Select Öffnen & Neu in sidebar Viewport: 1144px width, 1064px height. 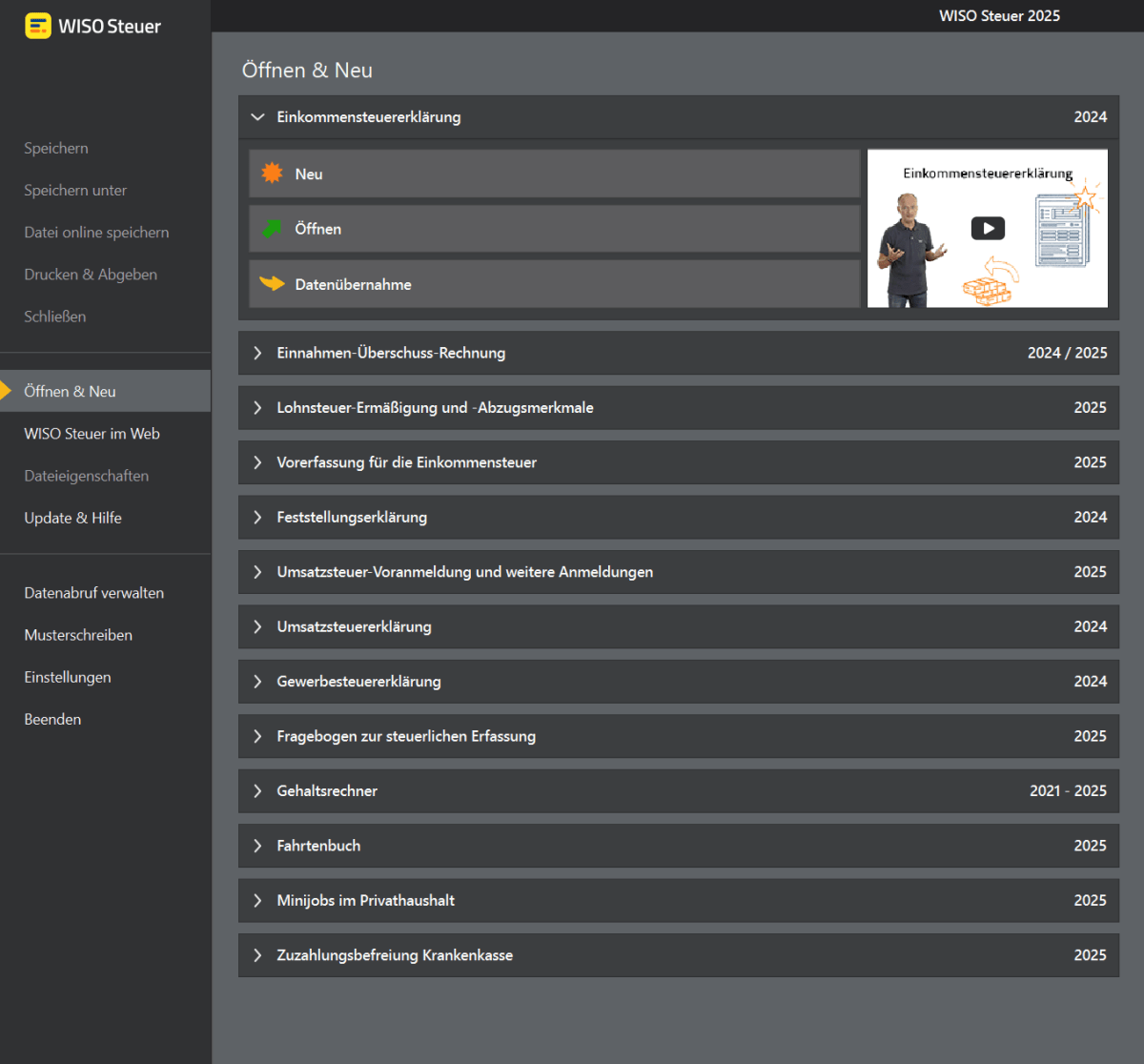click(x=105, y=391)
